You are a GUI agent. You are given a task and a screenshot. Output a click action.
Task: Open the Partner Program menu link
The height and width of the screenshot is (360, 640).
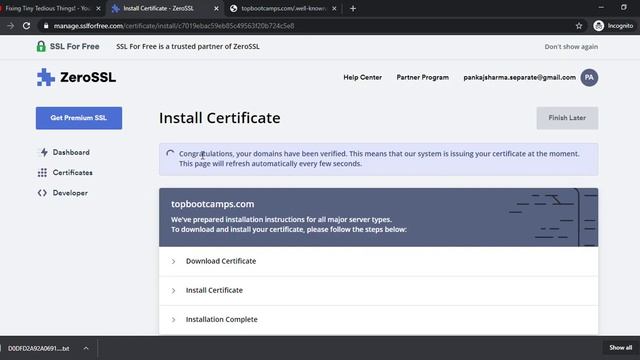click(422, 77)
